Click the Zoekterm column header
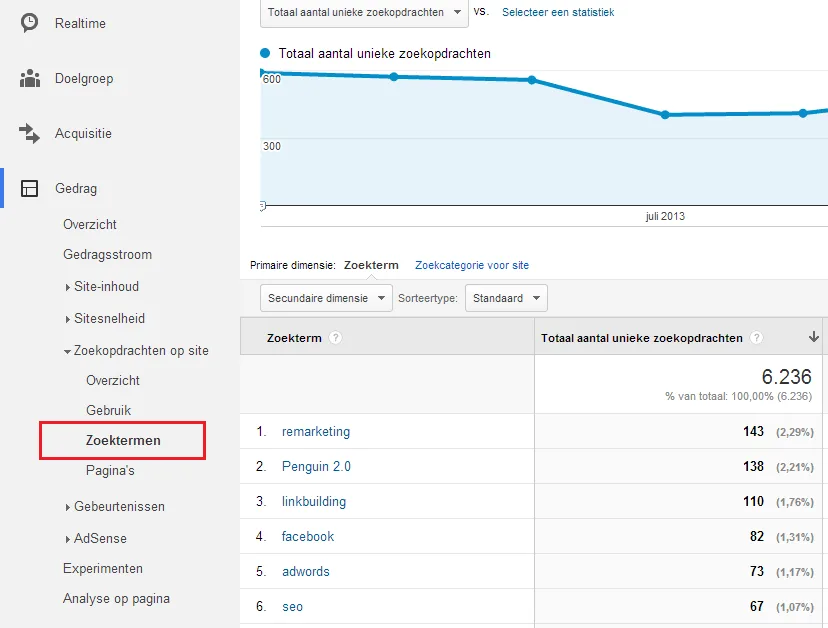This screenshot has height=628, width=828. point(294,338)
